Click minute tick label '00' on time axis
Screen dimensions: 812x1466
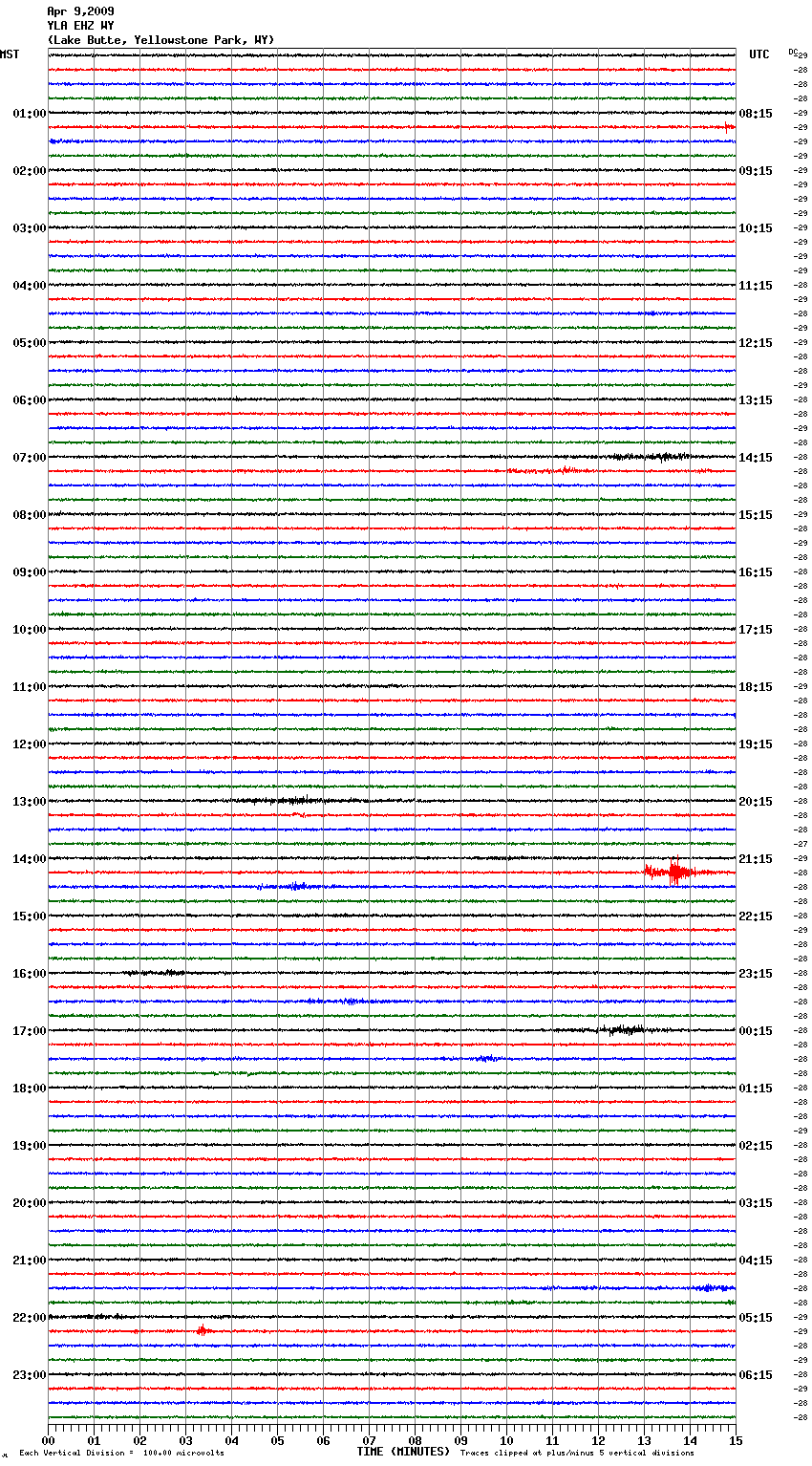coord(49,1440)
